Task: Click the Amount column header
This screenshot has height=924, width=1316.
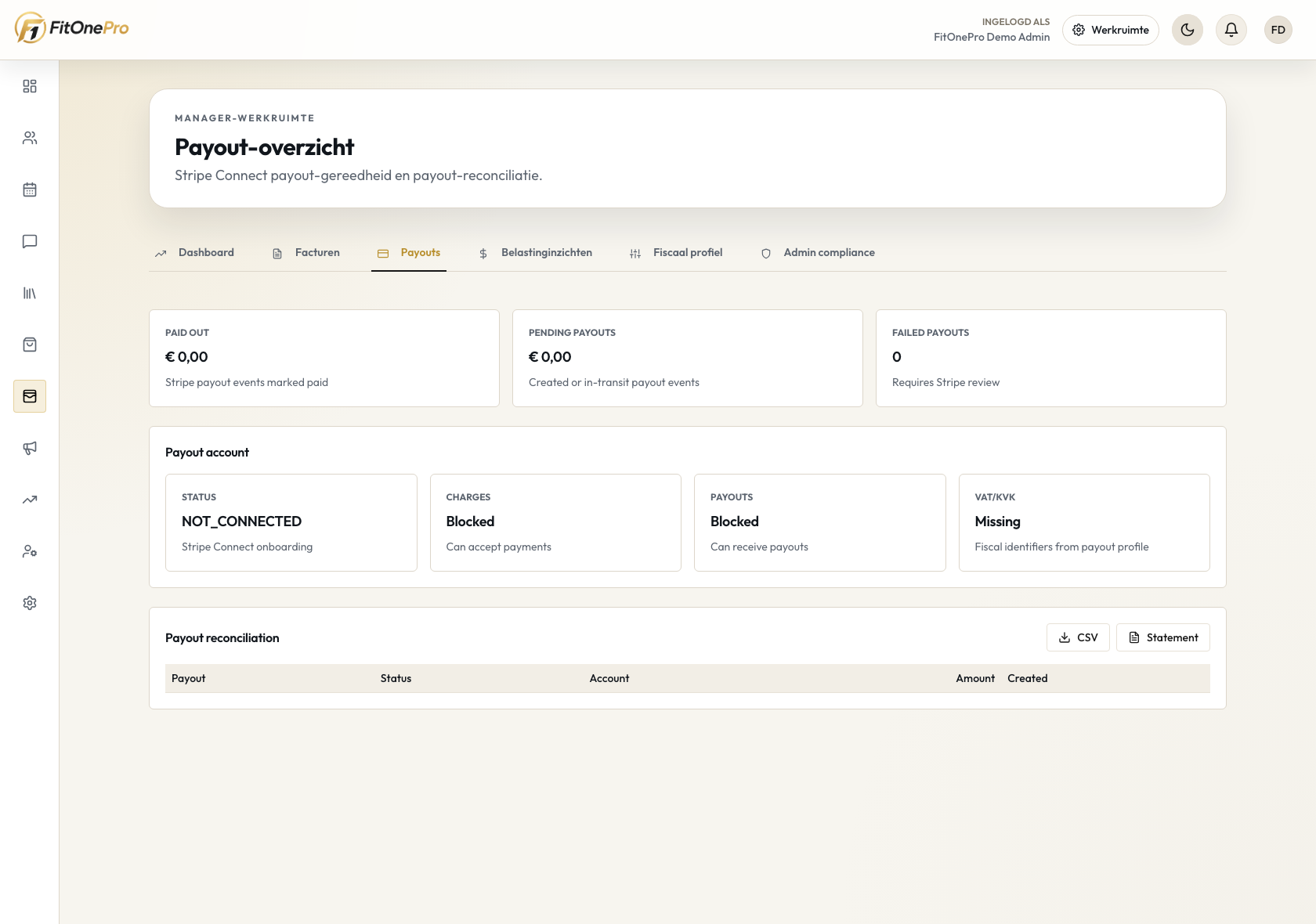Action: coord(975,678)
